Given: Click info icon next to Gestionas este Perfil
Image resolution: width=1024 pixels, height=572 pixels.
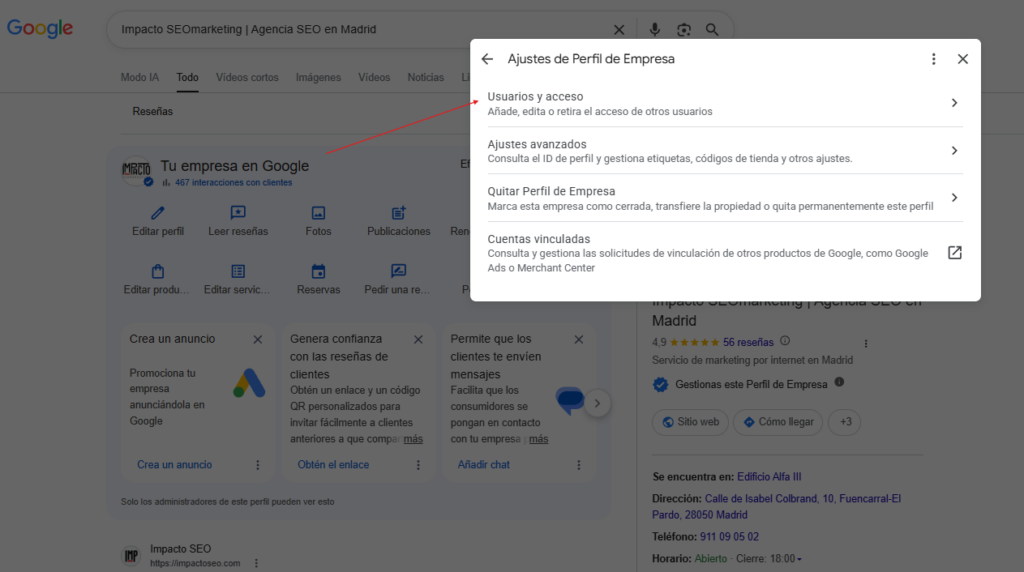Looking at the screenshot, I should point(839,383).
